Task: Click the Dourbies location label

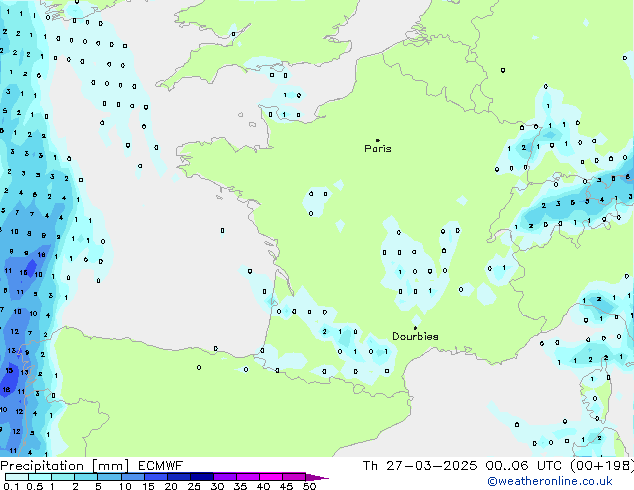Action: coord(415,336)
